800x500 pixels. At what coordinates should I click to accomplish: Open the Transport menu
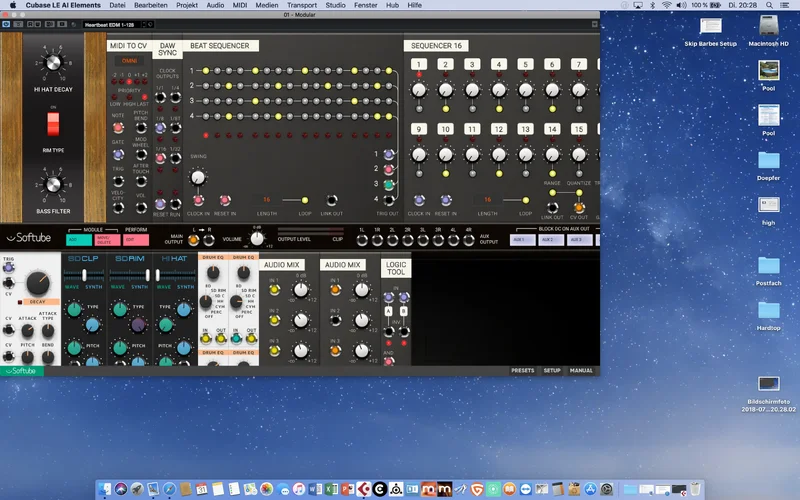pos(302,6)
